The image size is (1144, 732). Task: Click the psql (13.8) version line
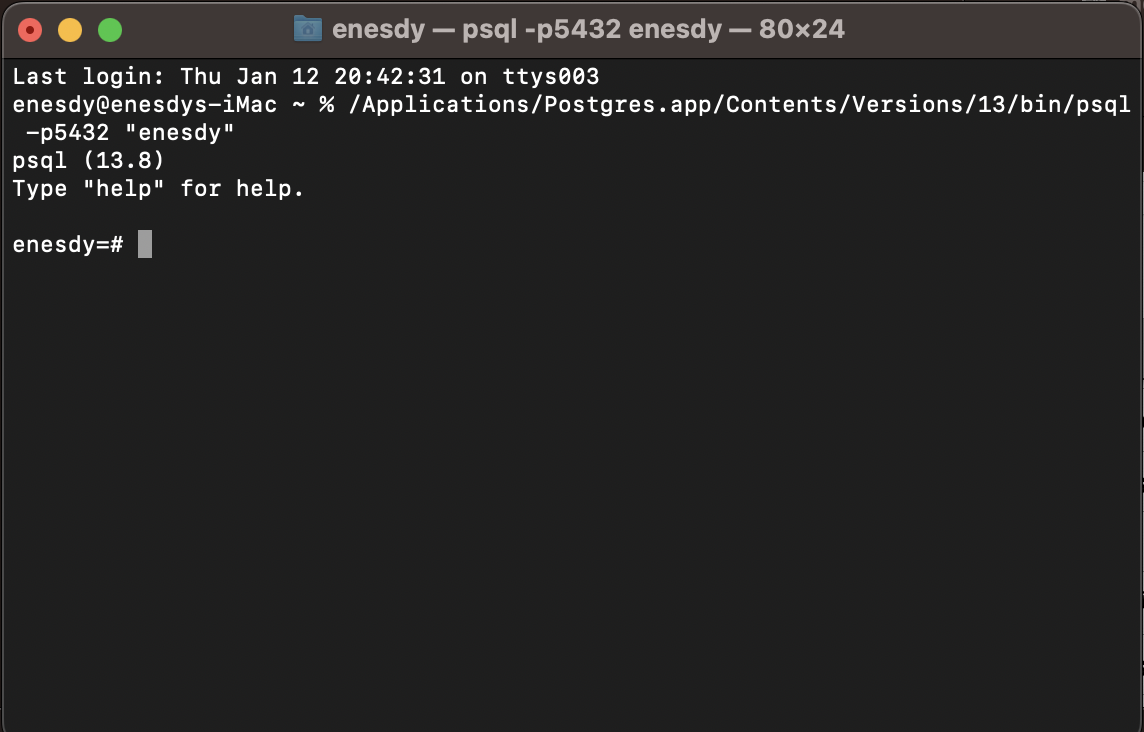85,160
